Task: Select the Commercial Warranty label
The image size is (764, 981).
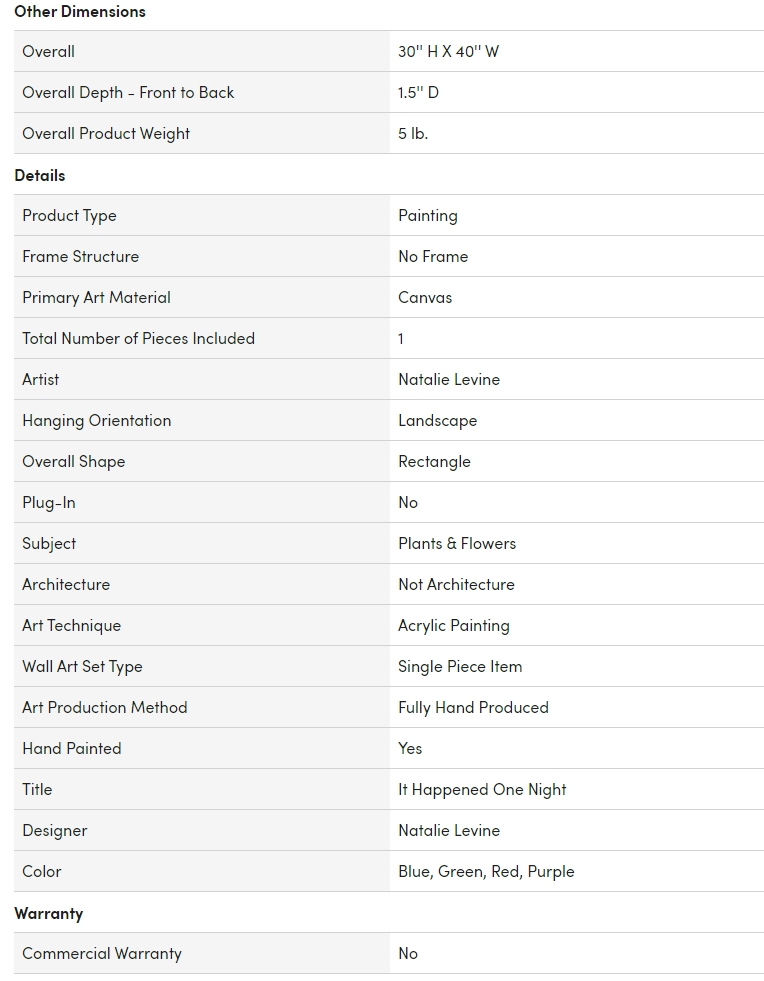Action: (102, 954)
